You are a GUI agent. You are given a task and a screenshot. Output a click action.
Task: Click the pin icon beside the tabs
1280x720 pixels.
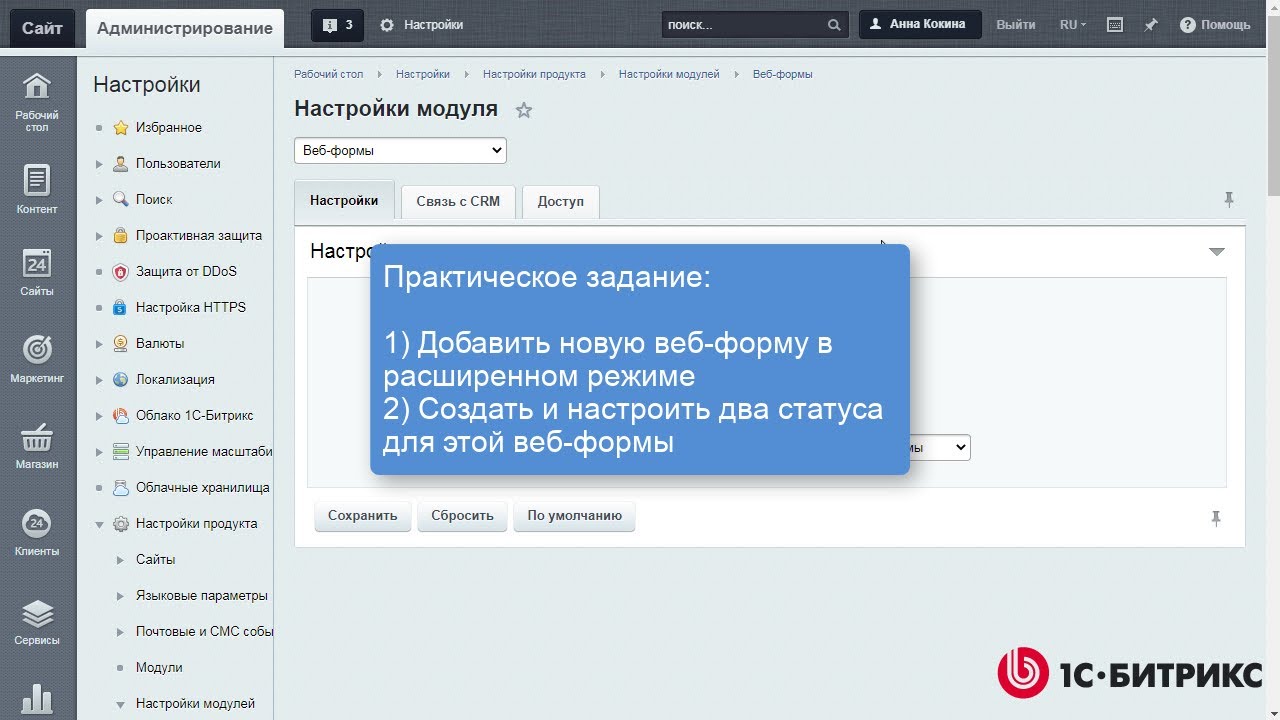tap(1229, 200)
